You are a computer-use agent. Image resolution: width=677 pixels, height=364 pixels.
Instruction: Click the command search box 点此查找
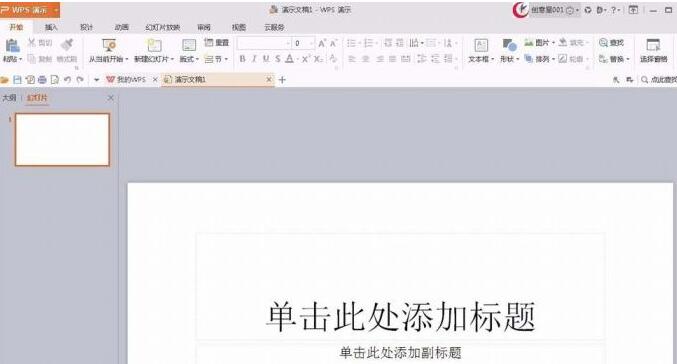[659, 80]
